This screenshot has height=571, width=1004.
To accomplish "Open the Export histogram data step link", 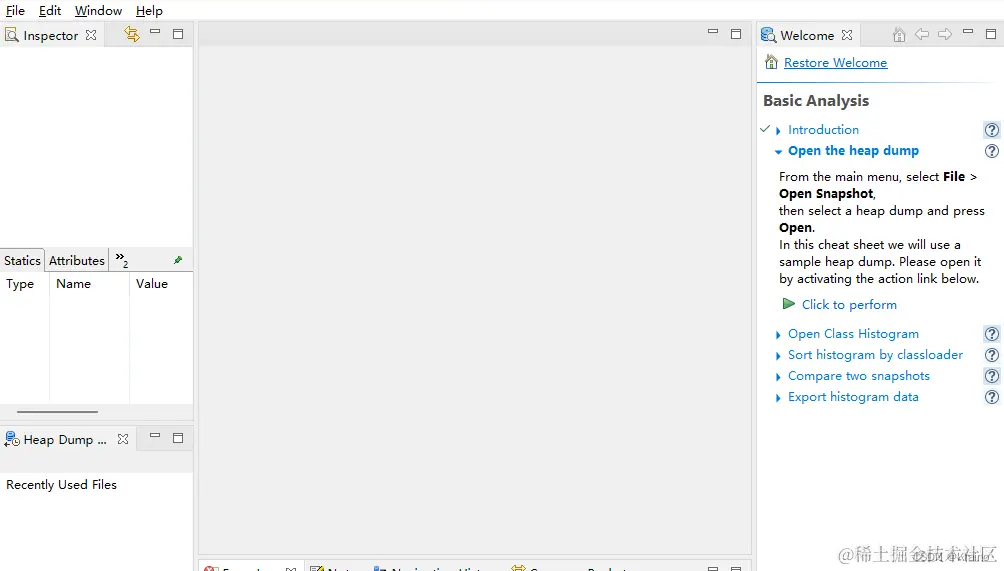I will 853,397.
